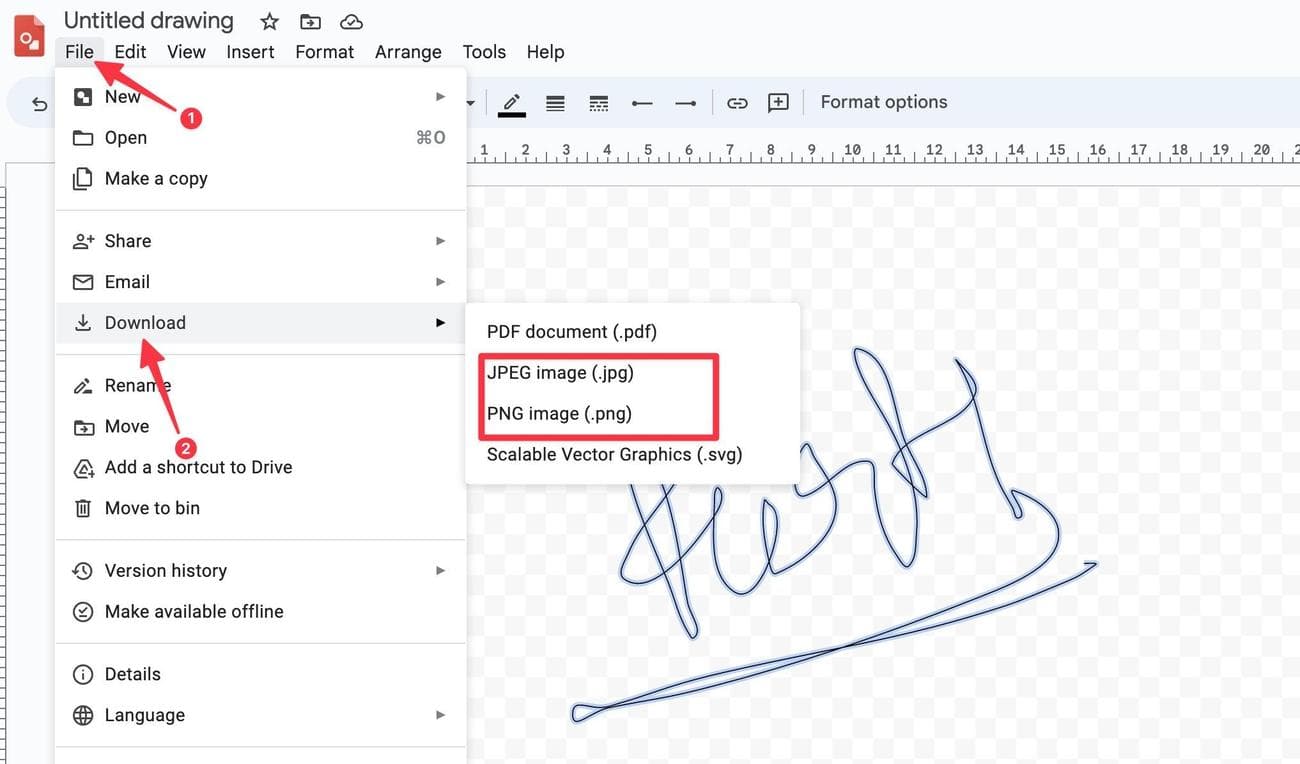Click the Format options button

click(x=883, y=102)
